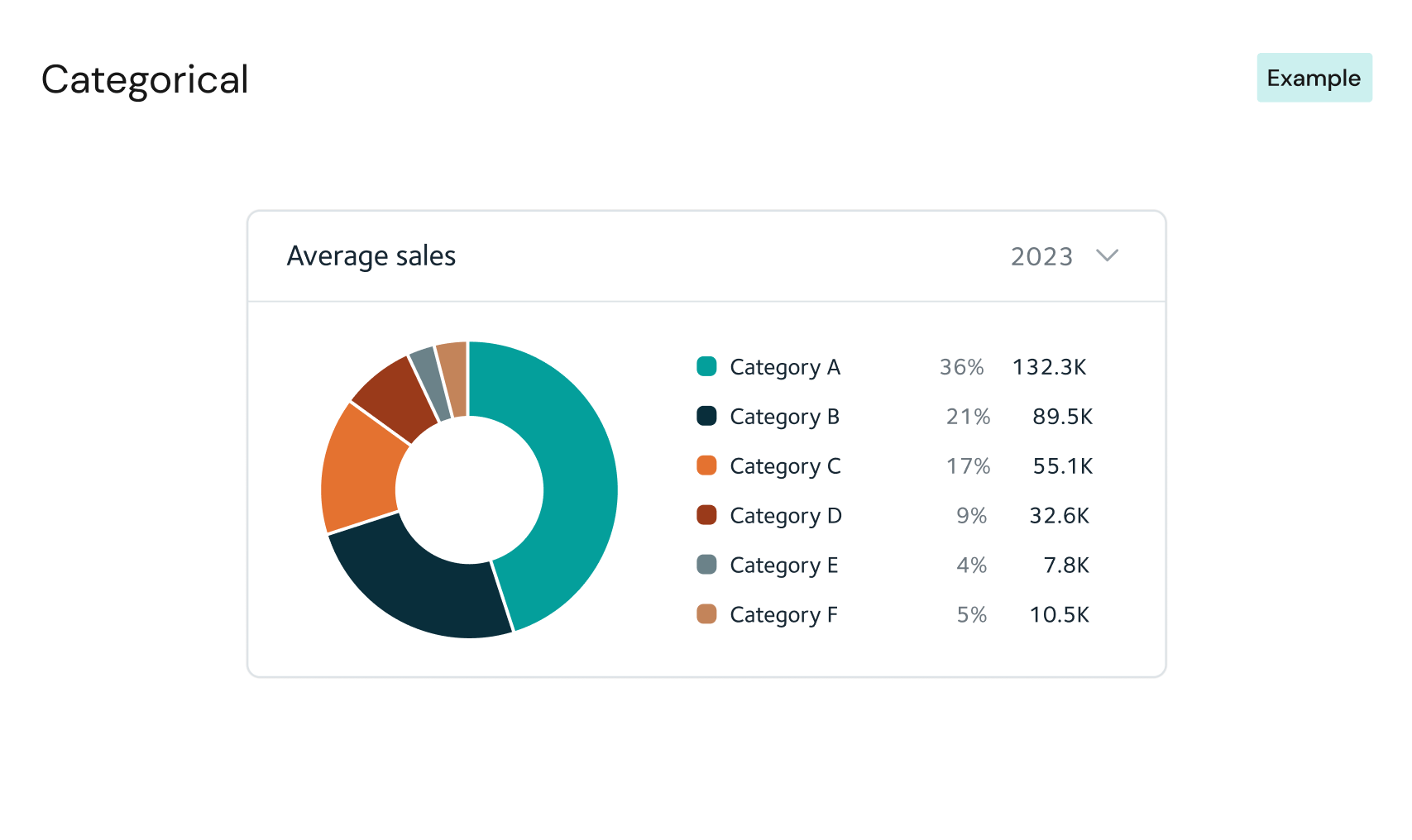The width and height of the screenshot is (1412, 840).
Task: Expand the 2023 year dropdown chevron
Action: click(1107, 255)
